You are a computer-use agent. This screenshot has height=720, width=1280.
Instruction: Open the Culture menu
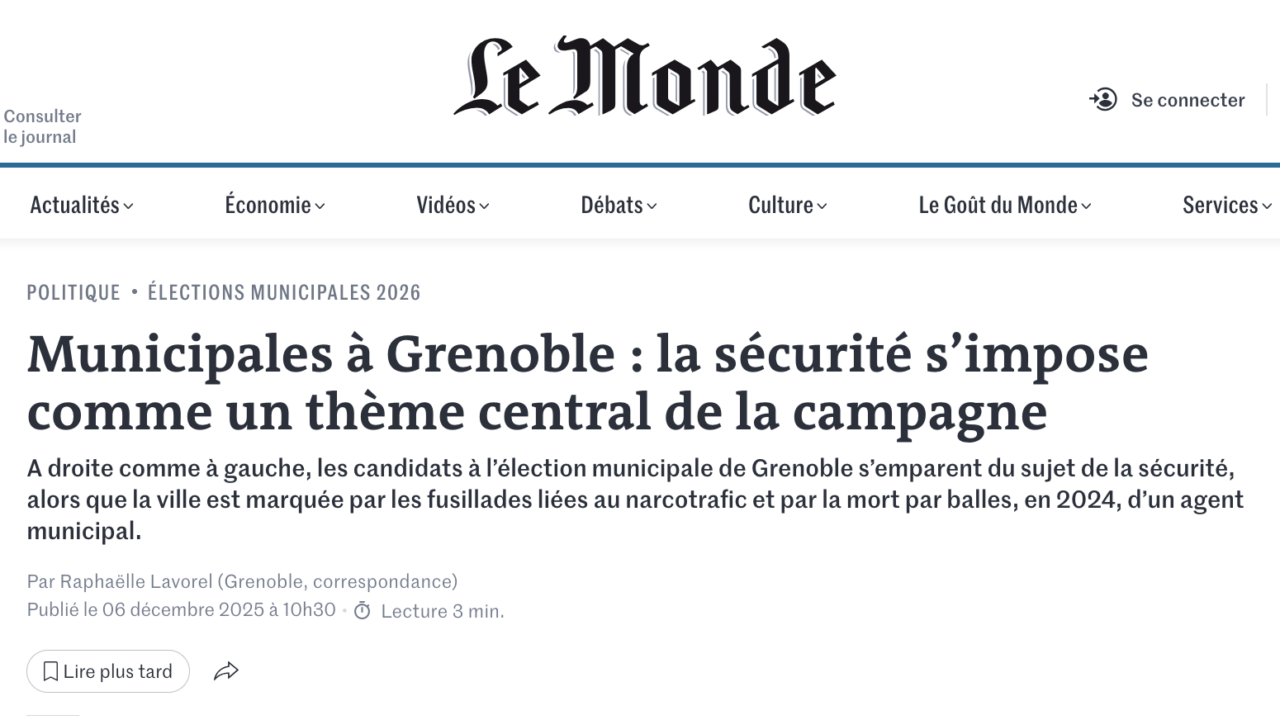point(787,205)
